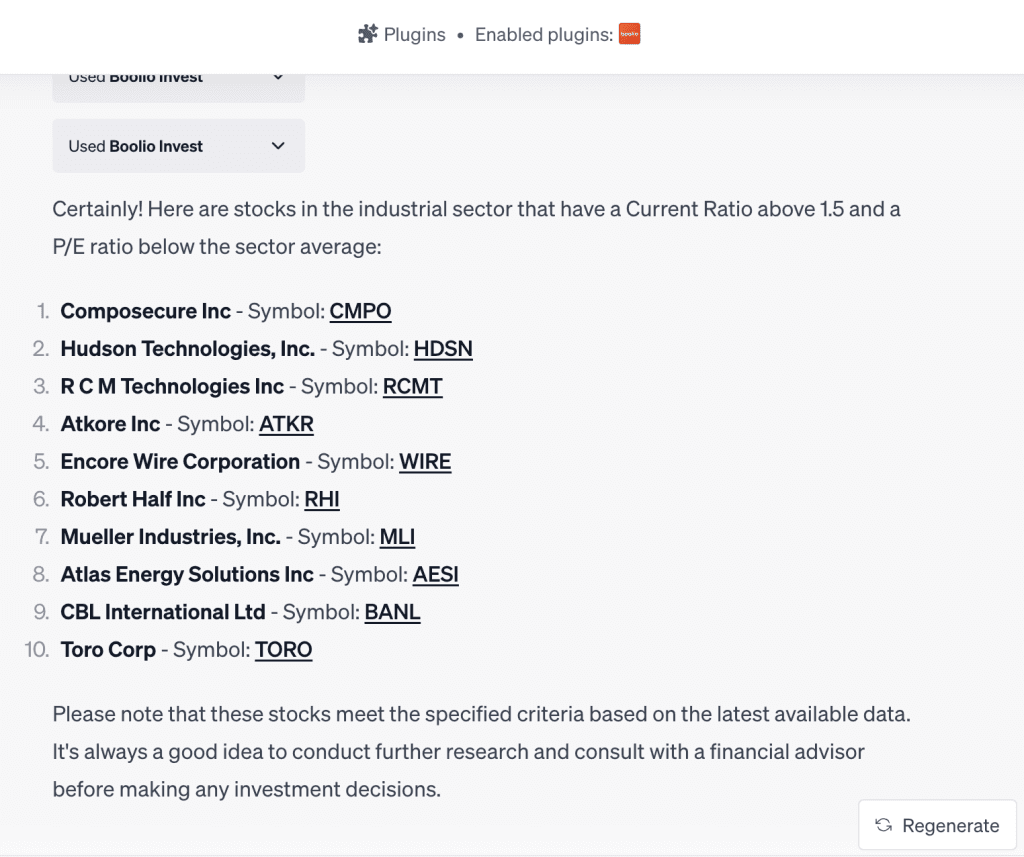Select the 'Toro Corp' company name
Screen dimensions: 1024x857
click(x=108, y=649)
